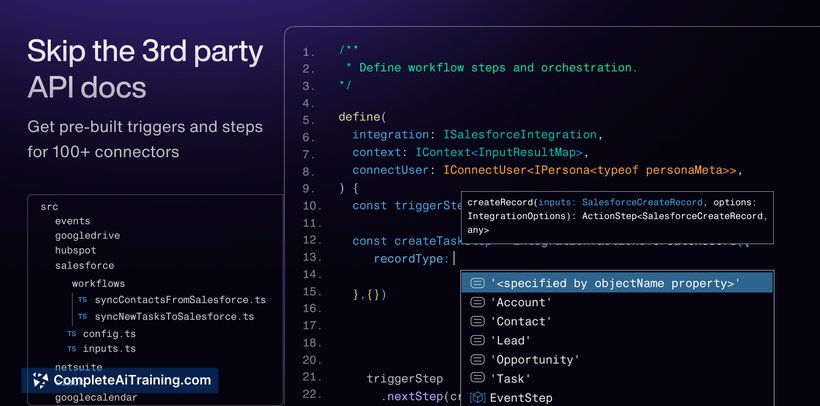Click the cube icon beside EventStep suggestion

(x=477, y=398)
